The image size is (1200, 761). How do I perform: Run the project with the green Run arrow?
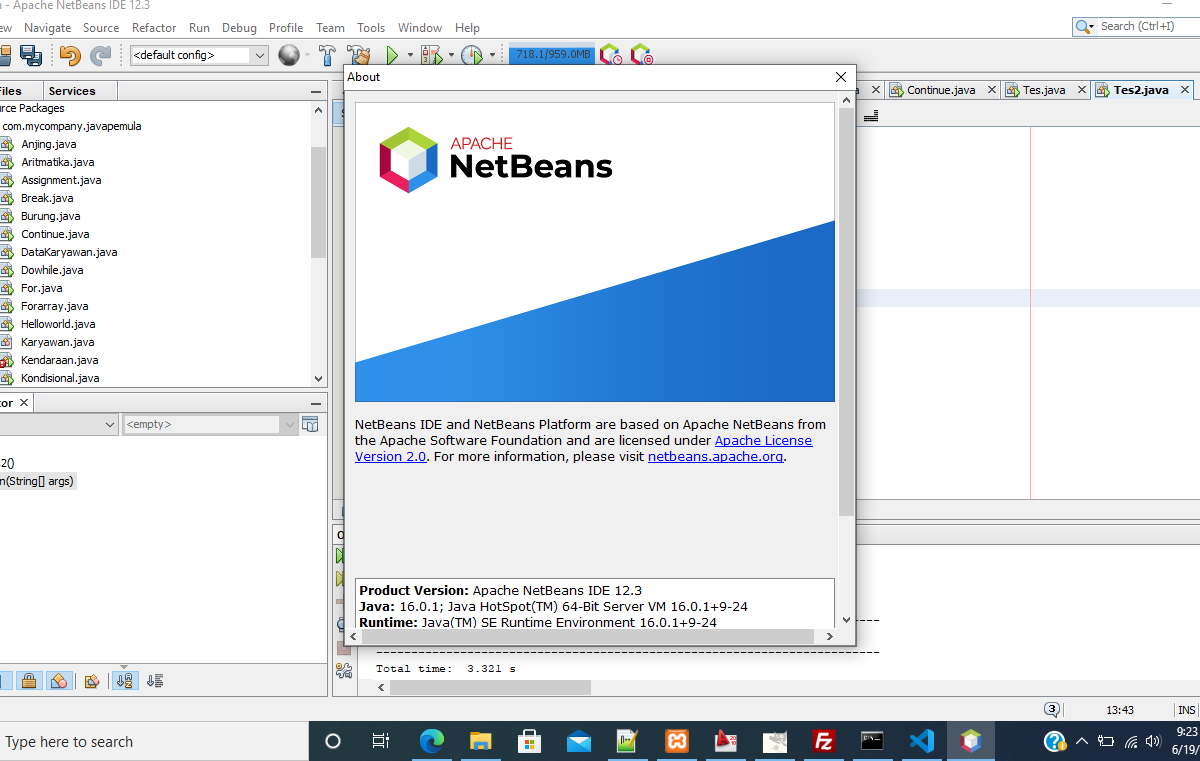click(x=394, y=55)
